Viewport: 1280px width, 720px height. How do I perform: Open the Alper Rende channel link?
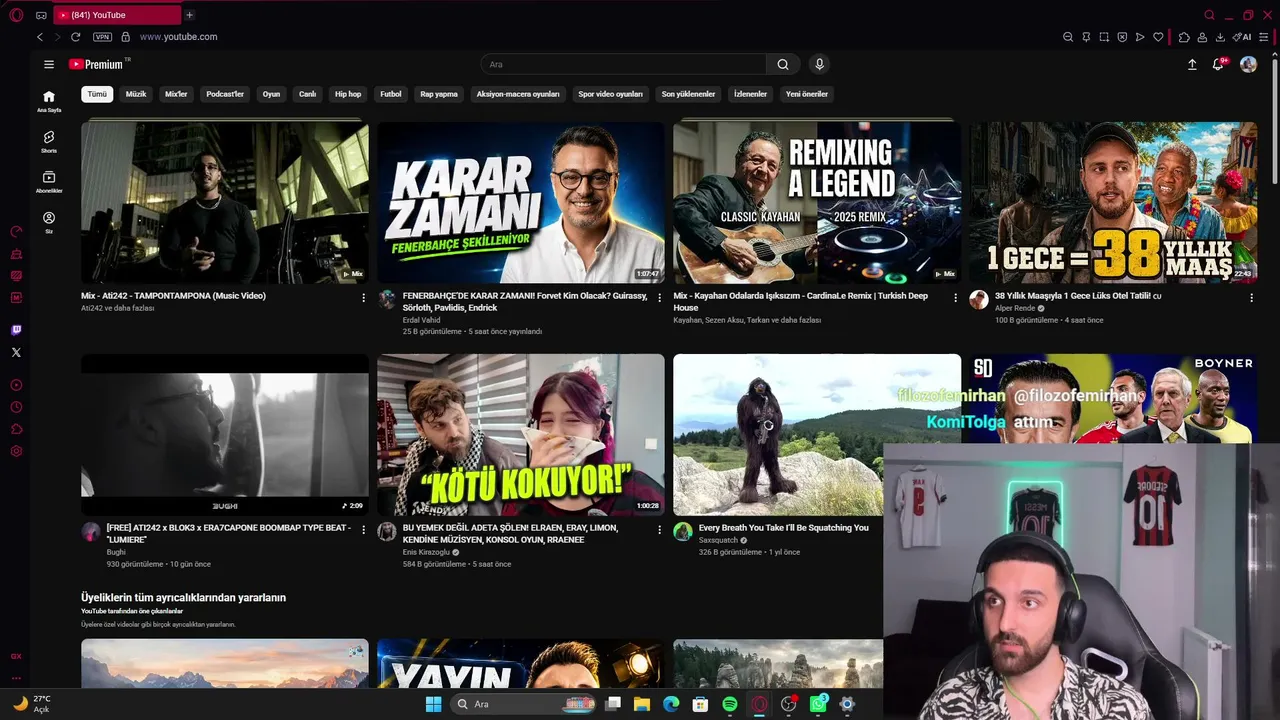(1016, 308)
